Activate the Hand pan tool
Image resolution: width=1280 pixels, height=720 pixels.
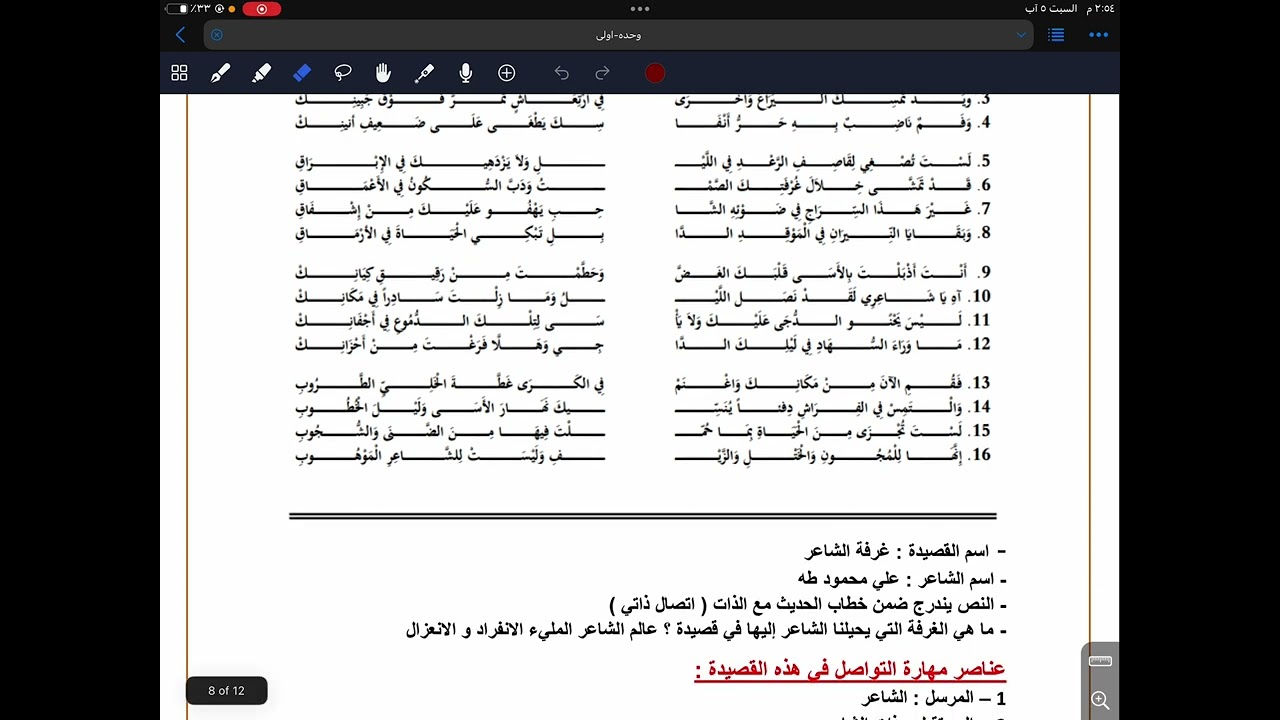coord(383,73)
